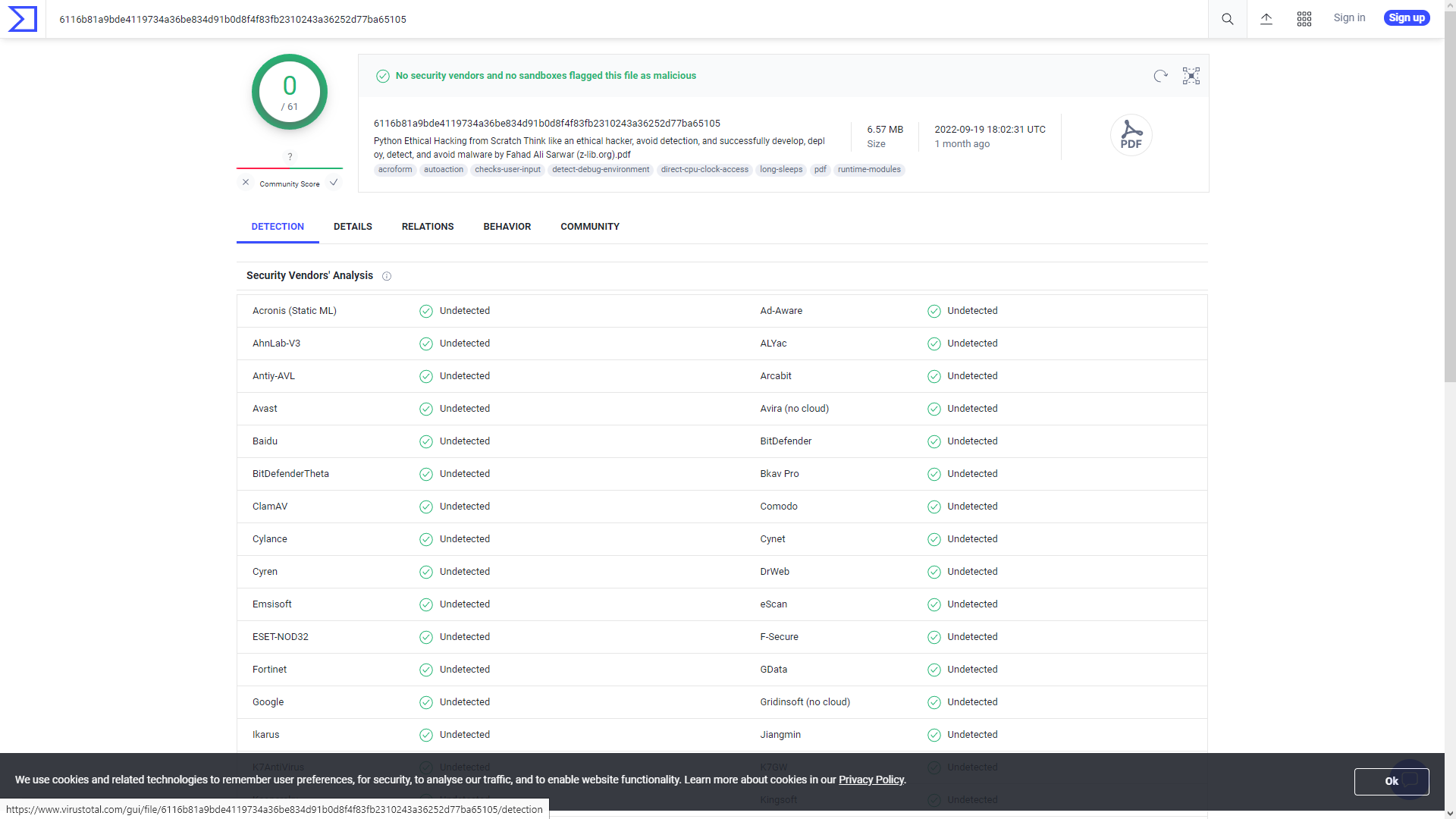The width and height of the screenshot is (1456, 819).
Task: Select the detect-debug-environment tag
Action: click(601, 170)
